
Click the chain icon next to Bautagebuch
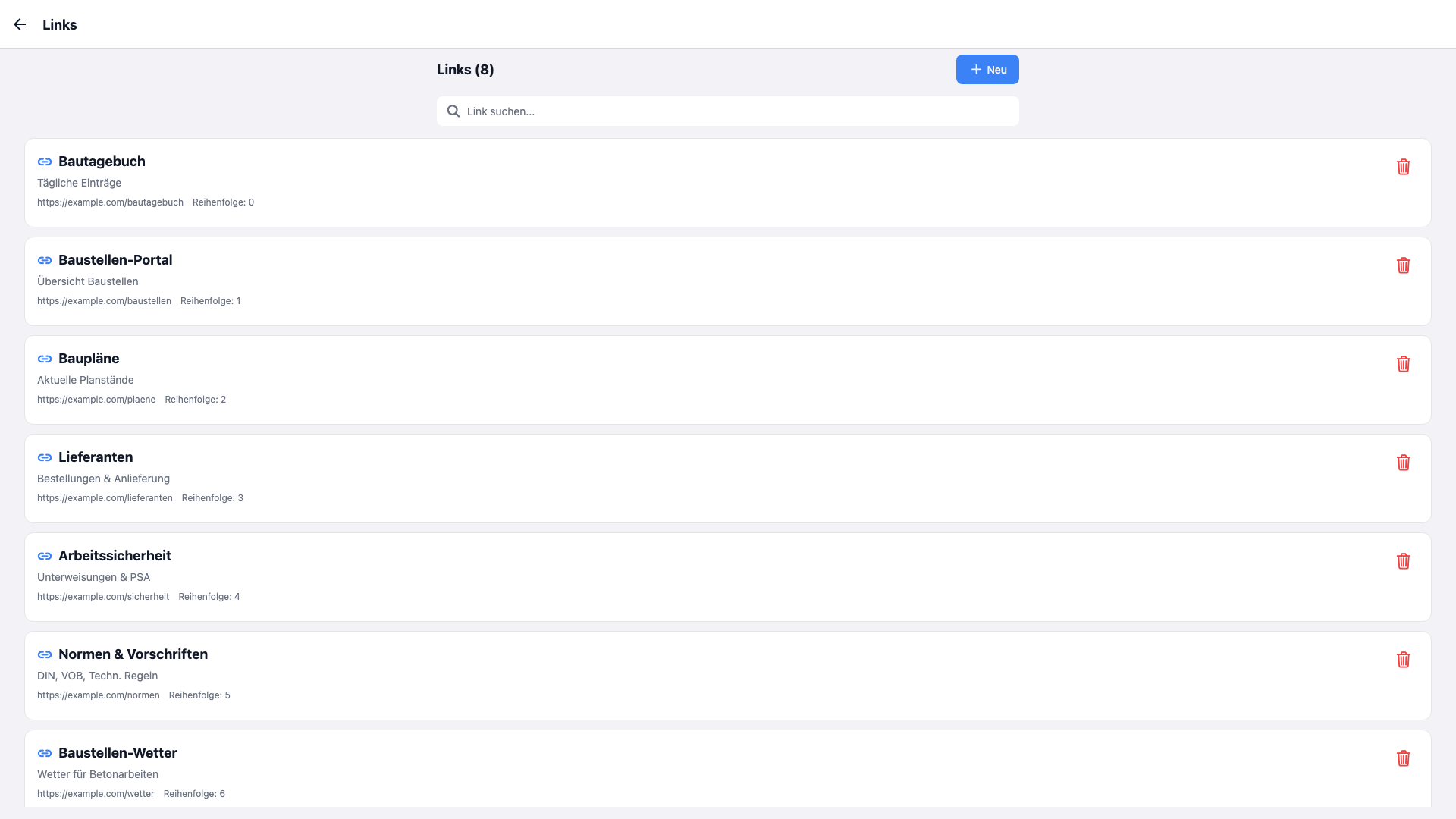45,162
